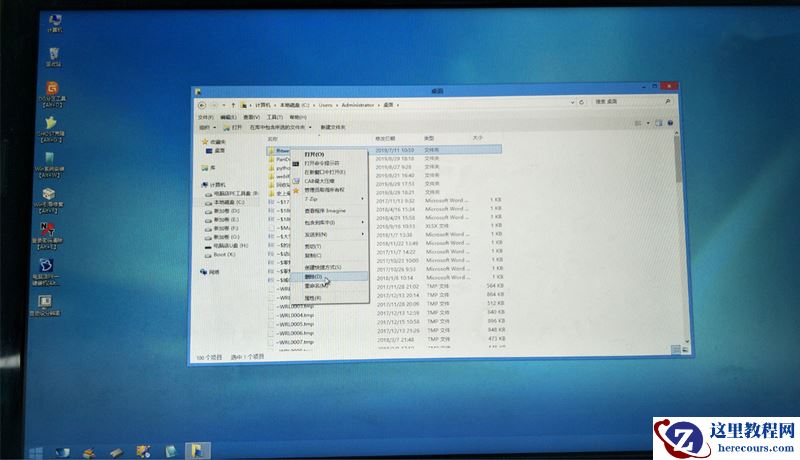Click Administrator in the address breadcrumb
Screen dimensions: 800x460
coord(358,105)
